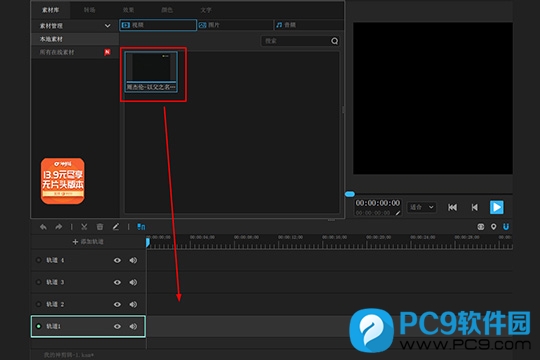Switch to the 文字 tab
The height and width of the screenshot is (360, 540).
(x=206, y=10)
